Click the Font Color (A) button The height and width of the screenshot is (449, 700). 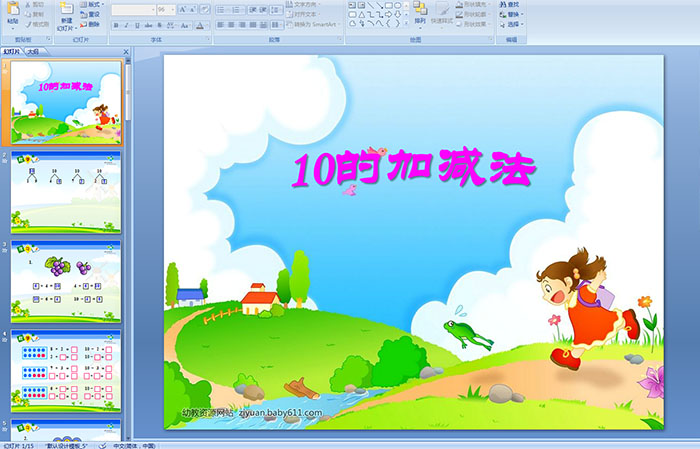click(200, 25)
